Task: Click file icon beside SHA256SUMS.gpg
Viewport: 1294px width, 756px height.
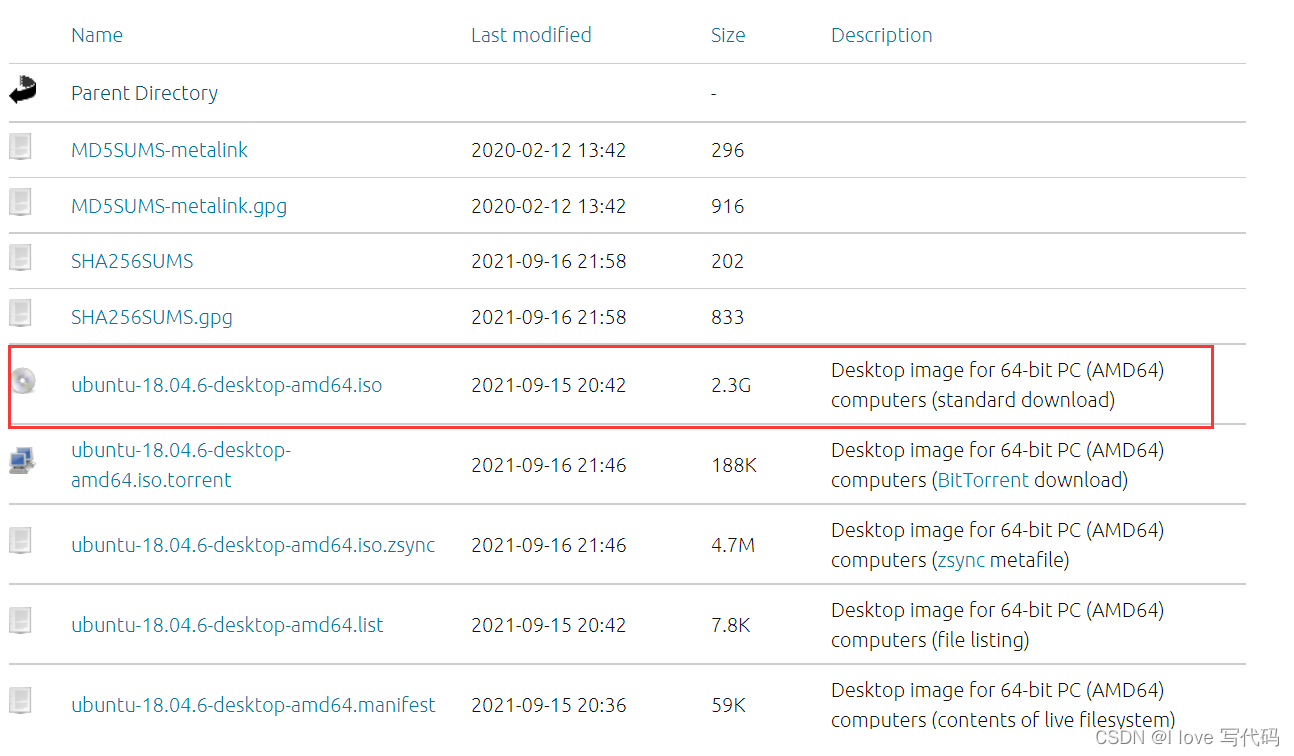Action: point(21,314)
